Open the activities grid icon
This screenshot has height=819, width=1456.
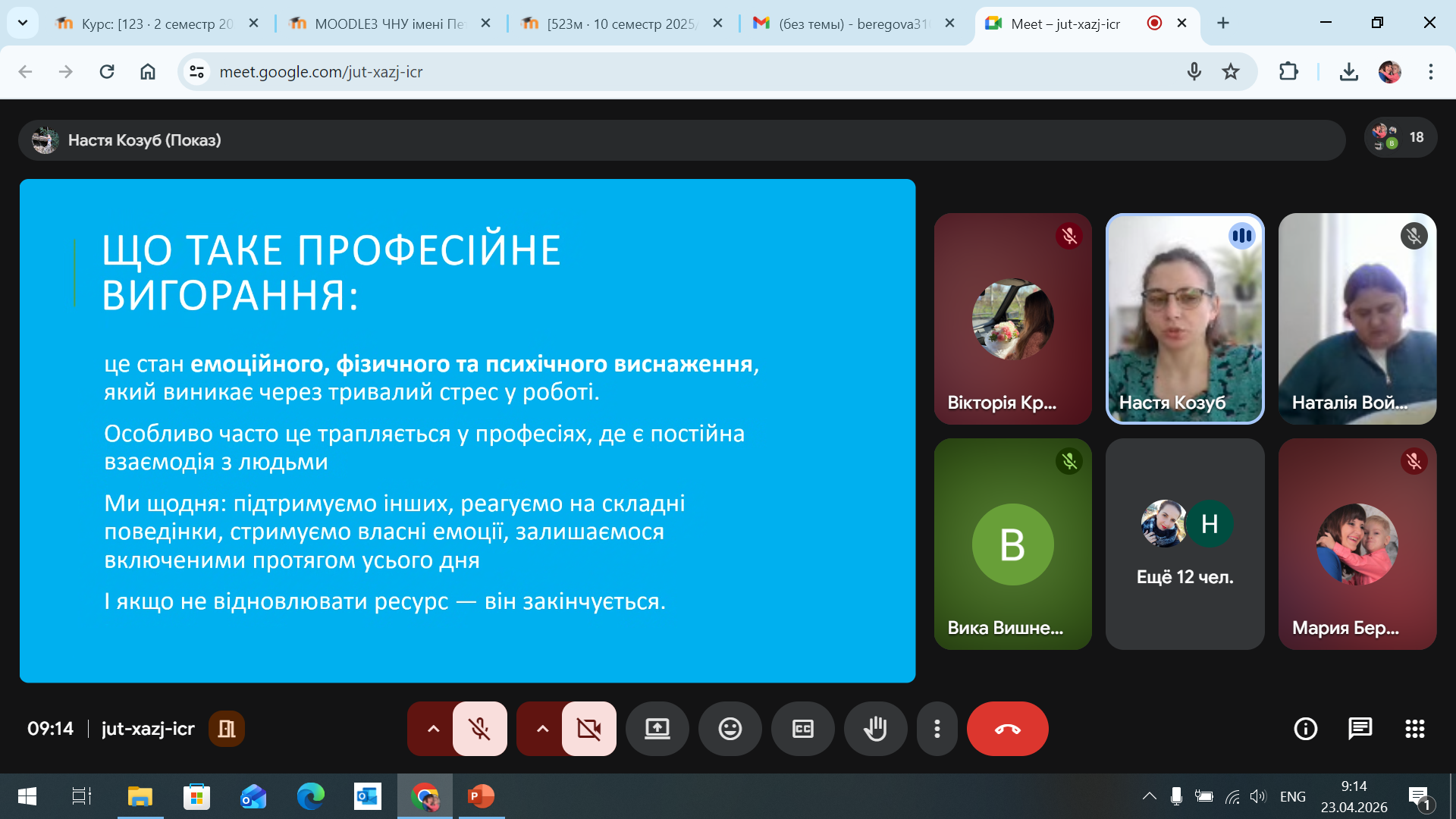click(x=1414, y=729)
